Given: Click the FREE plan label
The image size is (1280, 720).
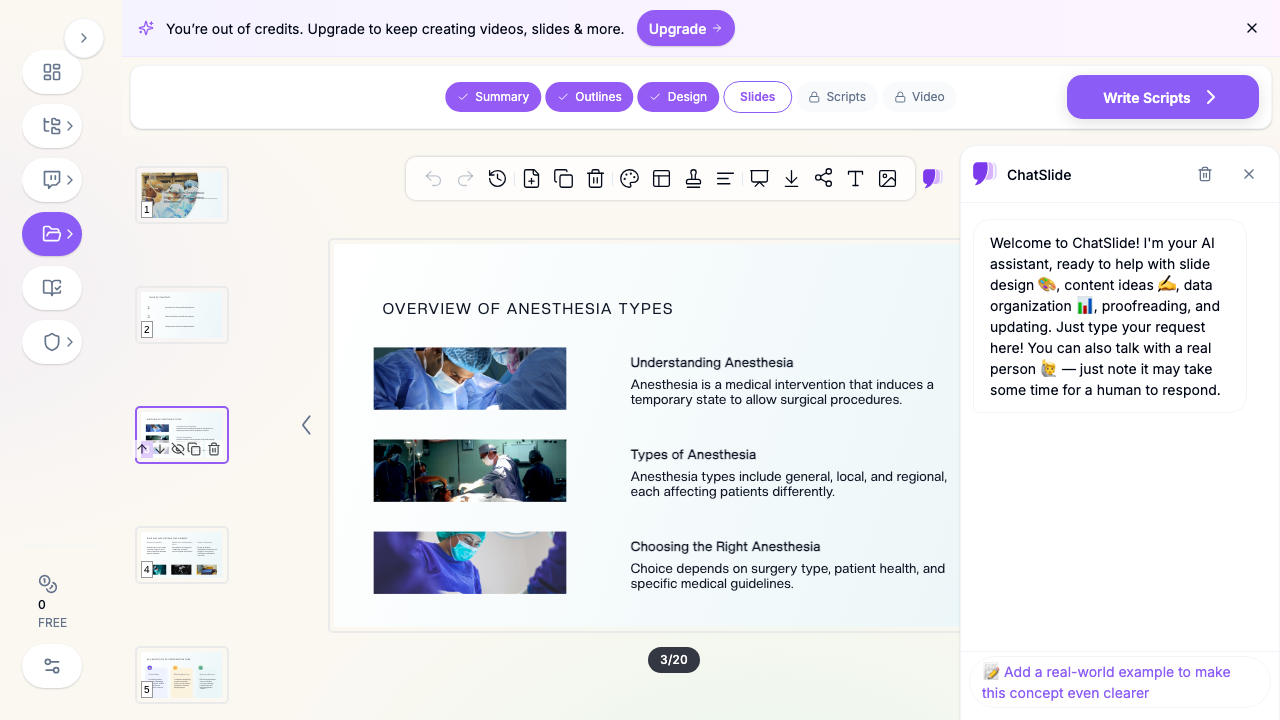Looking at the screenshot, I should (52, 622).
